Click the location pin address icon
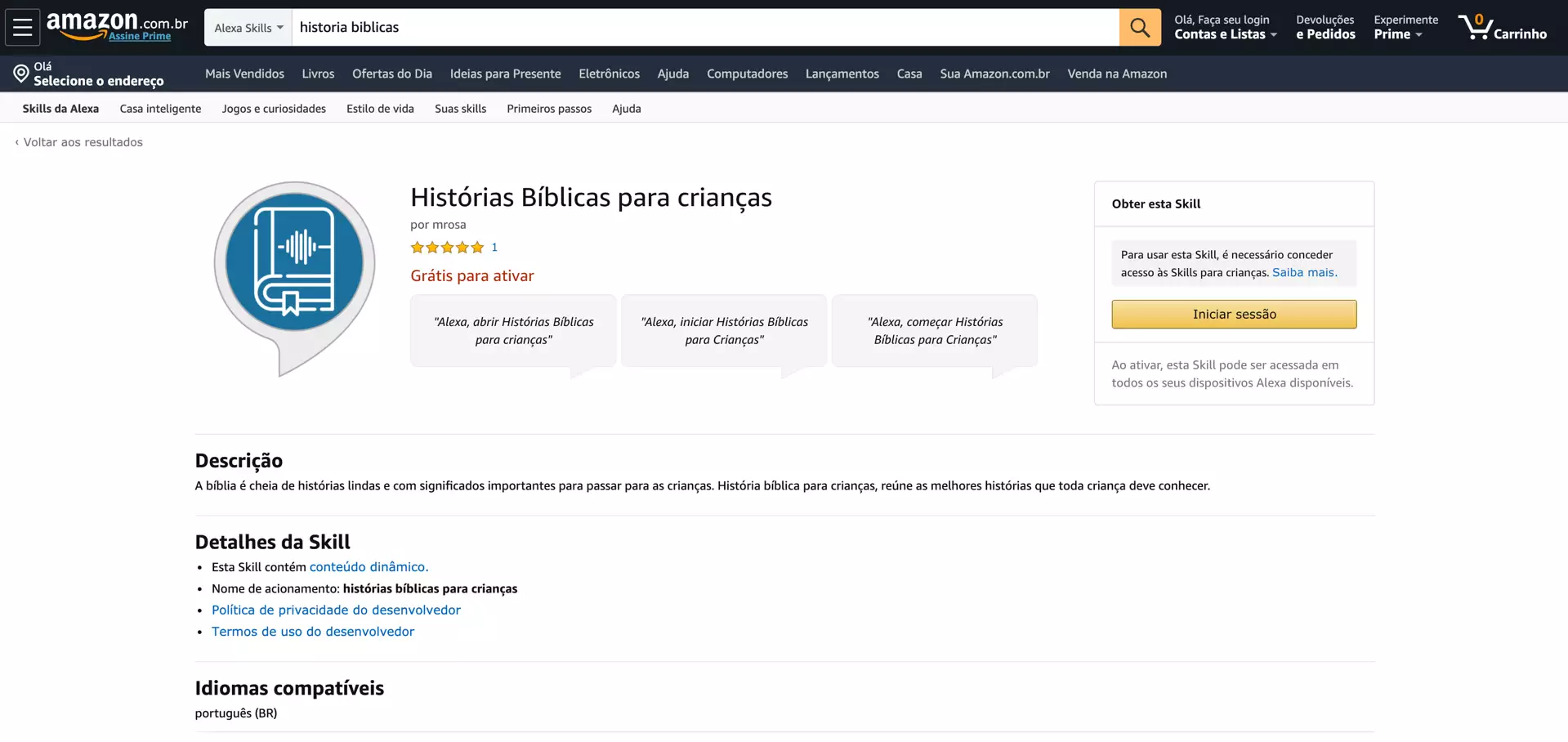The width and height of the screenshot is (1568, 742). [21, 74]
